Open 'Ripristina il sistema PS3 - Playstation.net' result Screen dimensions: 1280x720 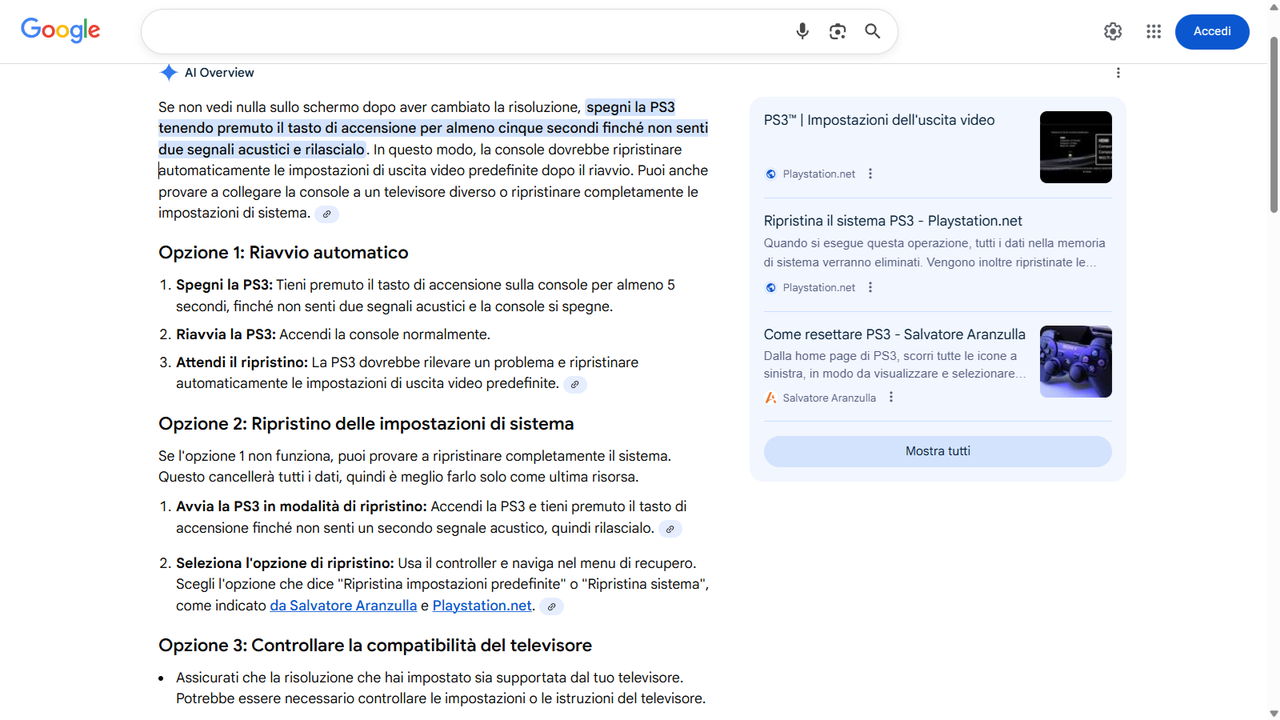point(893,221)
